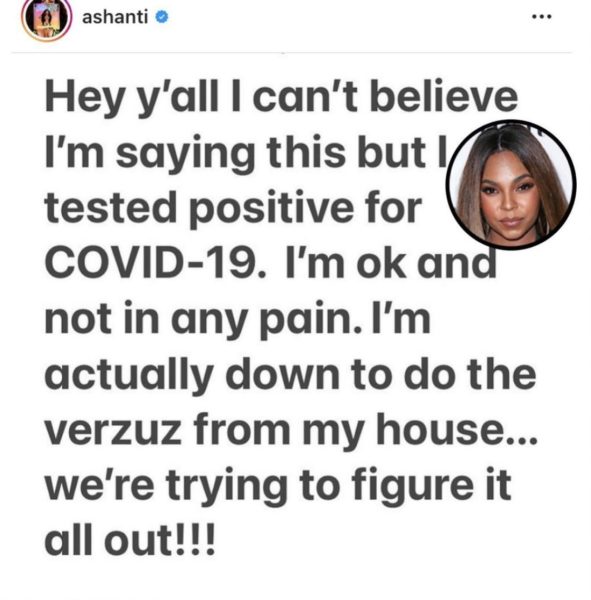Click the word 'positive' in the post
The width and height of the screenshot is (591, 600).
271,210
